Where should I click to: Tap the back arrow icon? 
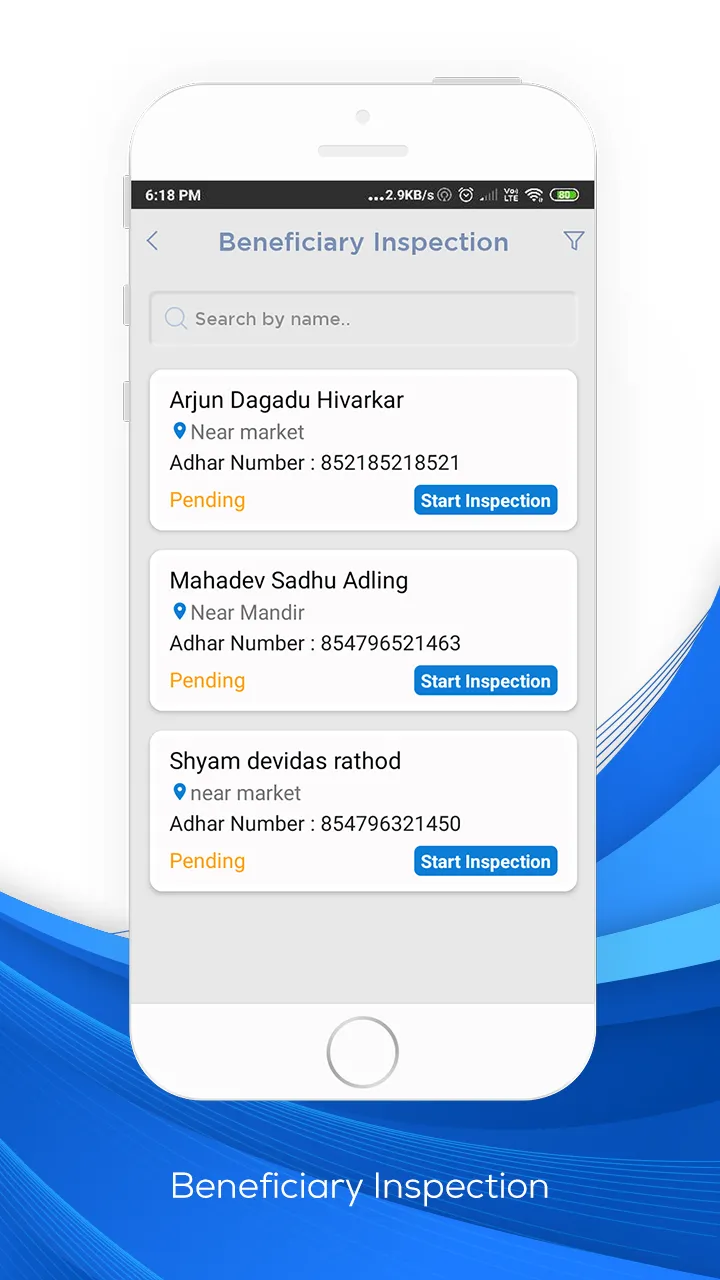152,241
